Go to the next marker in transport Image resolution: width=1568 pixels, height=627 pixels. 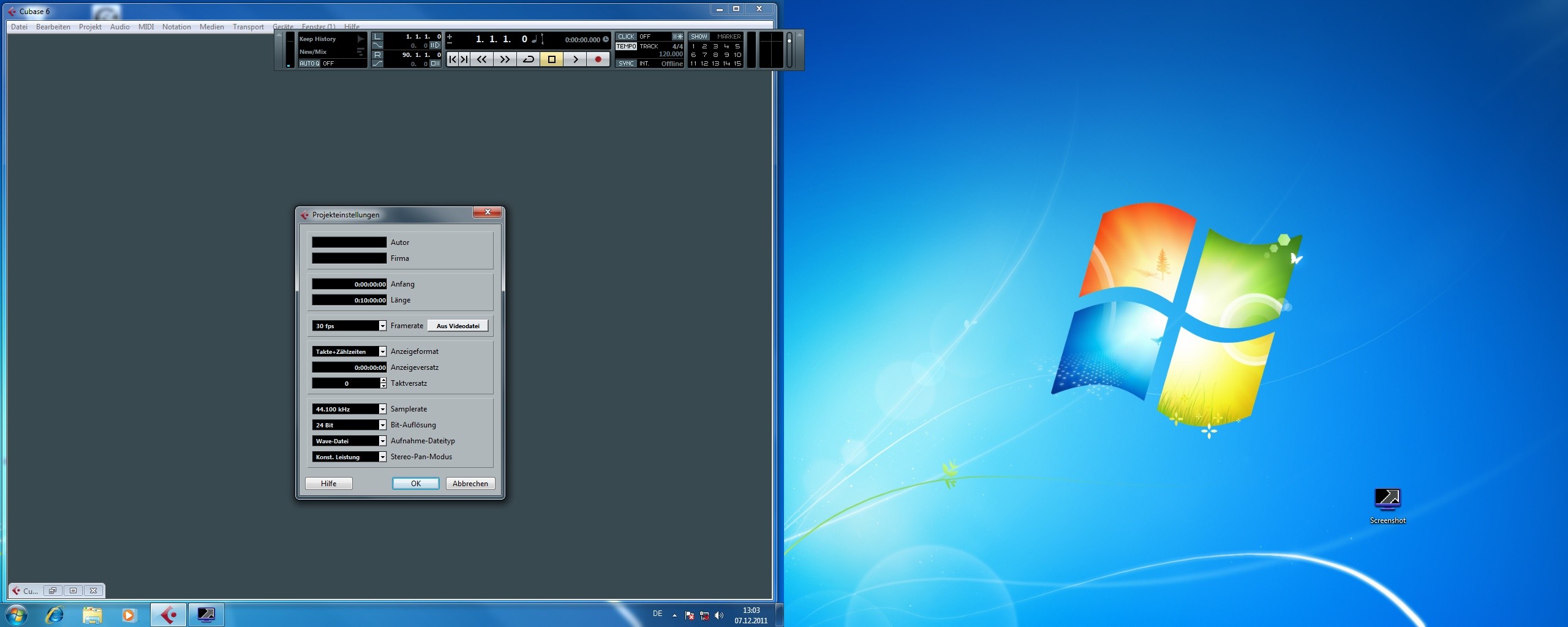click(x=464, y=59)
